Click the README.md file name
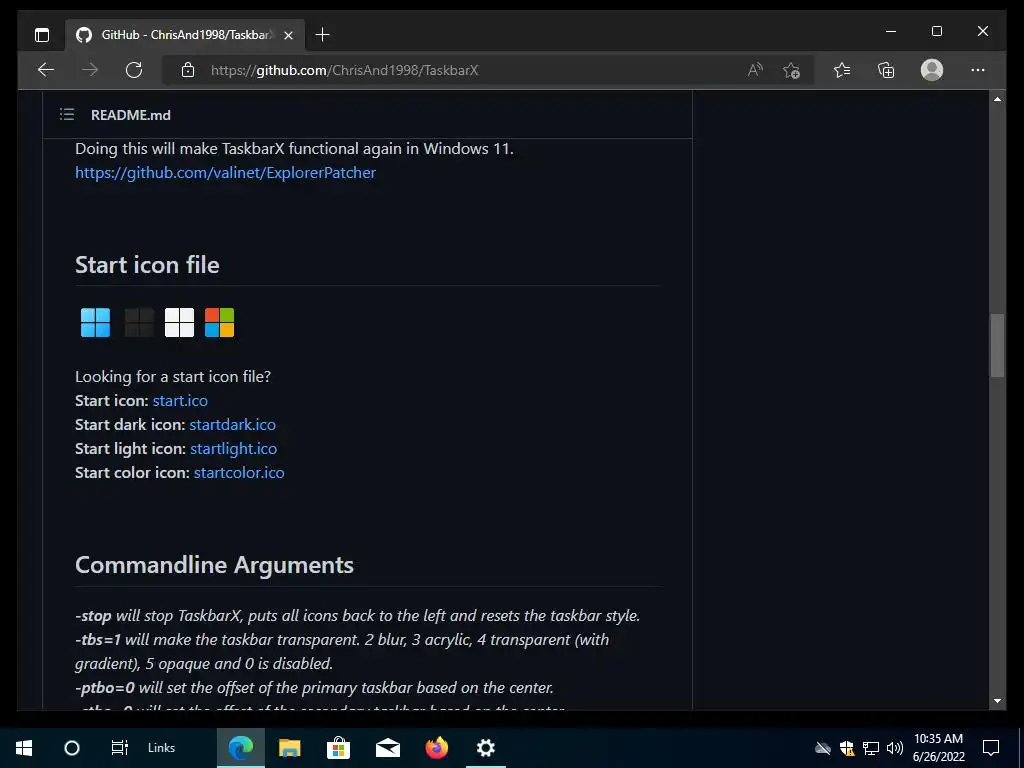Screen dimensions: 1024x768 click(x=131, y=115)
